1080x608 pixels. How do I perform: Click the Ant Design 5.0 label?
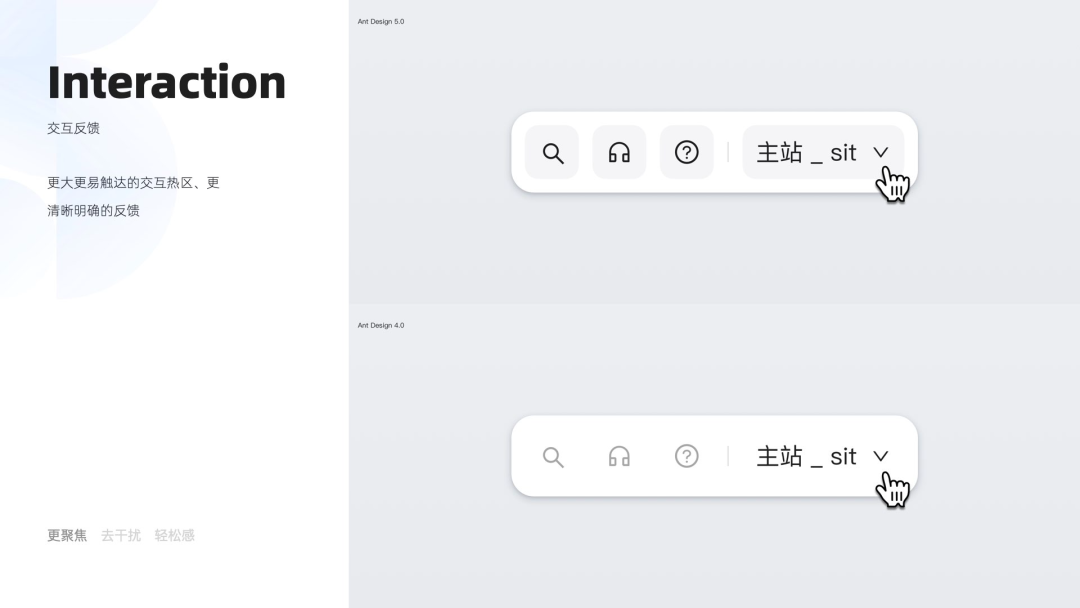pyautogui.click(x=381, y=21)
